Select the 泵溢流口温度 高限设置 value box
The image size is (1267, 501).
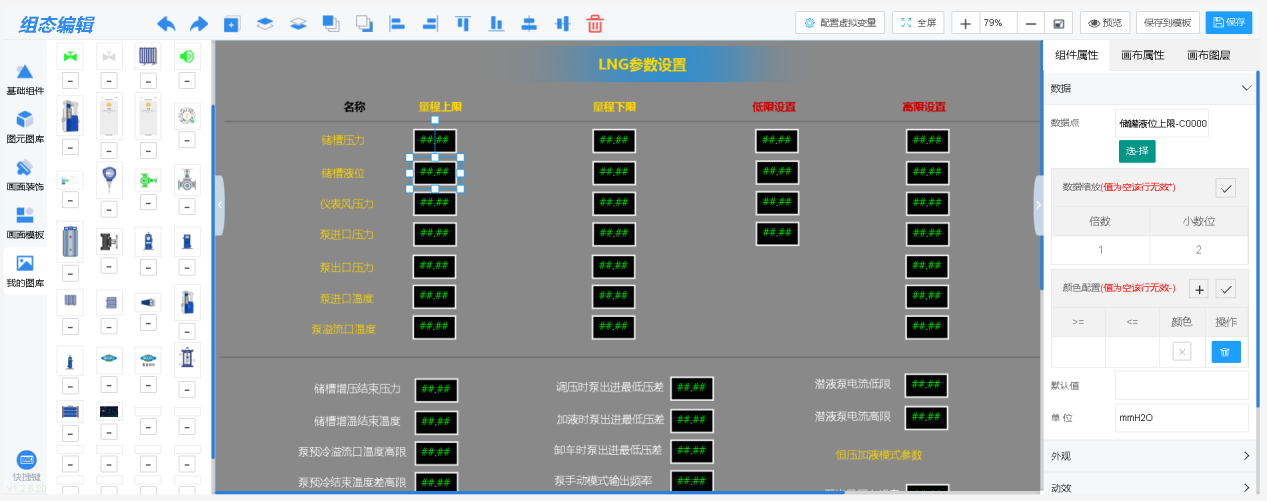point(928,327)
